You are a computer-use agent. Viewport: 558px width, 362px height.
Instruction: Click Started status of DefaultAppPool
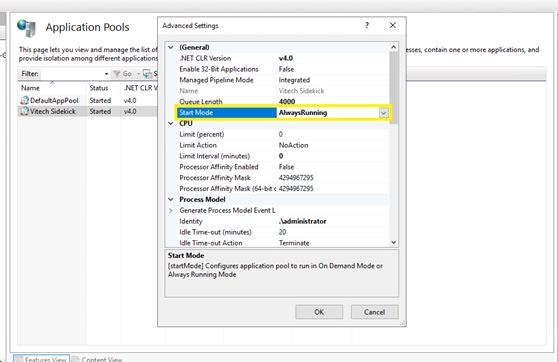100,101
